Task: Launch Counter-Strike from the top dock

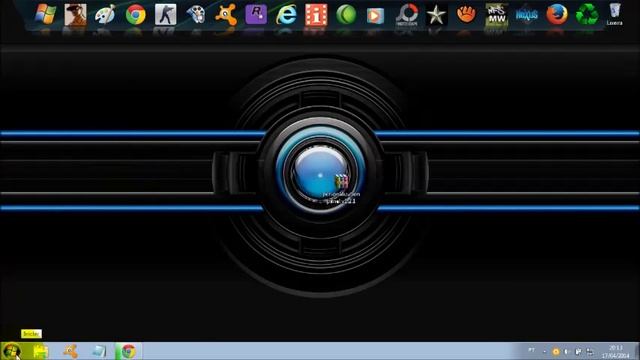Action: [x=165, y=14]
